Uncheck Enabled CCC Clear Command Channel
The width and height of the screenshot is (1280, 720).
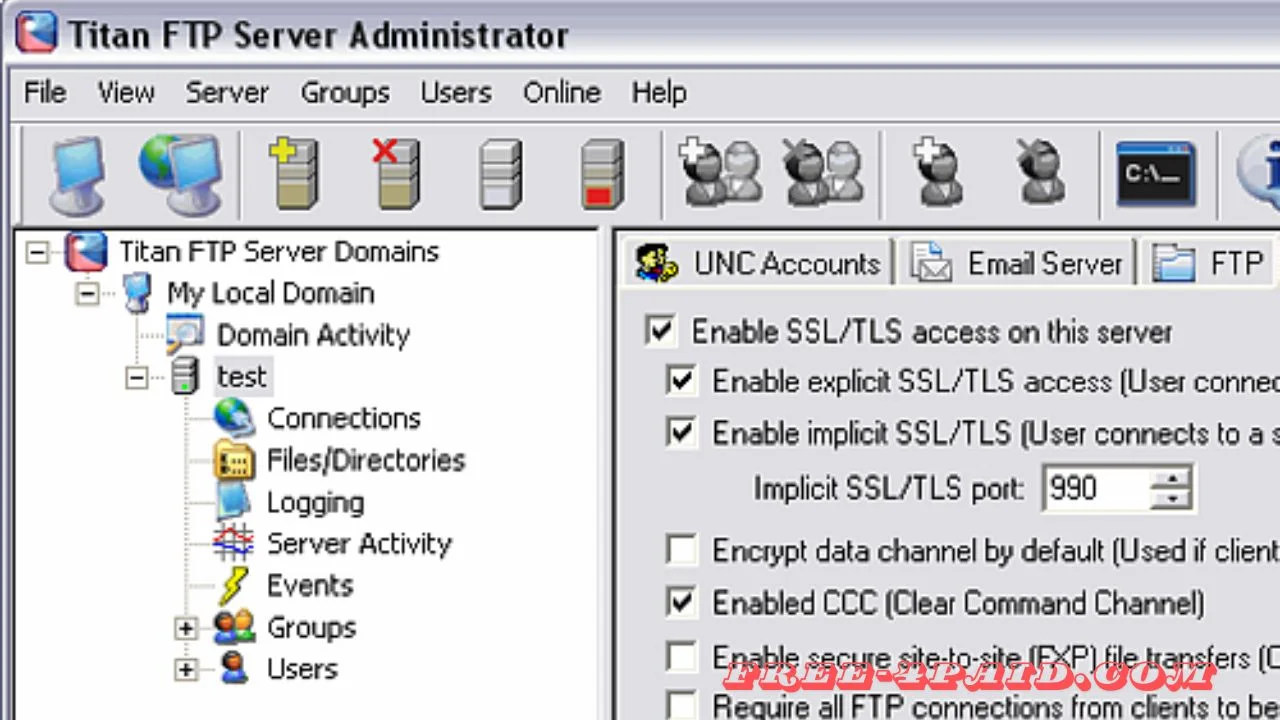click(x=681, y=602)
